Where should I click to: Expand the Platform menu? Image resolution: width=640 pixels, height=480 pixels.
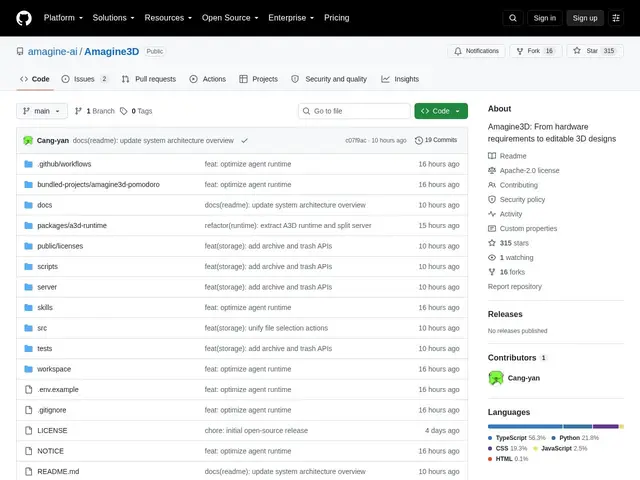63,18
